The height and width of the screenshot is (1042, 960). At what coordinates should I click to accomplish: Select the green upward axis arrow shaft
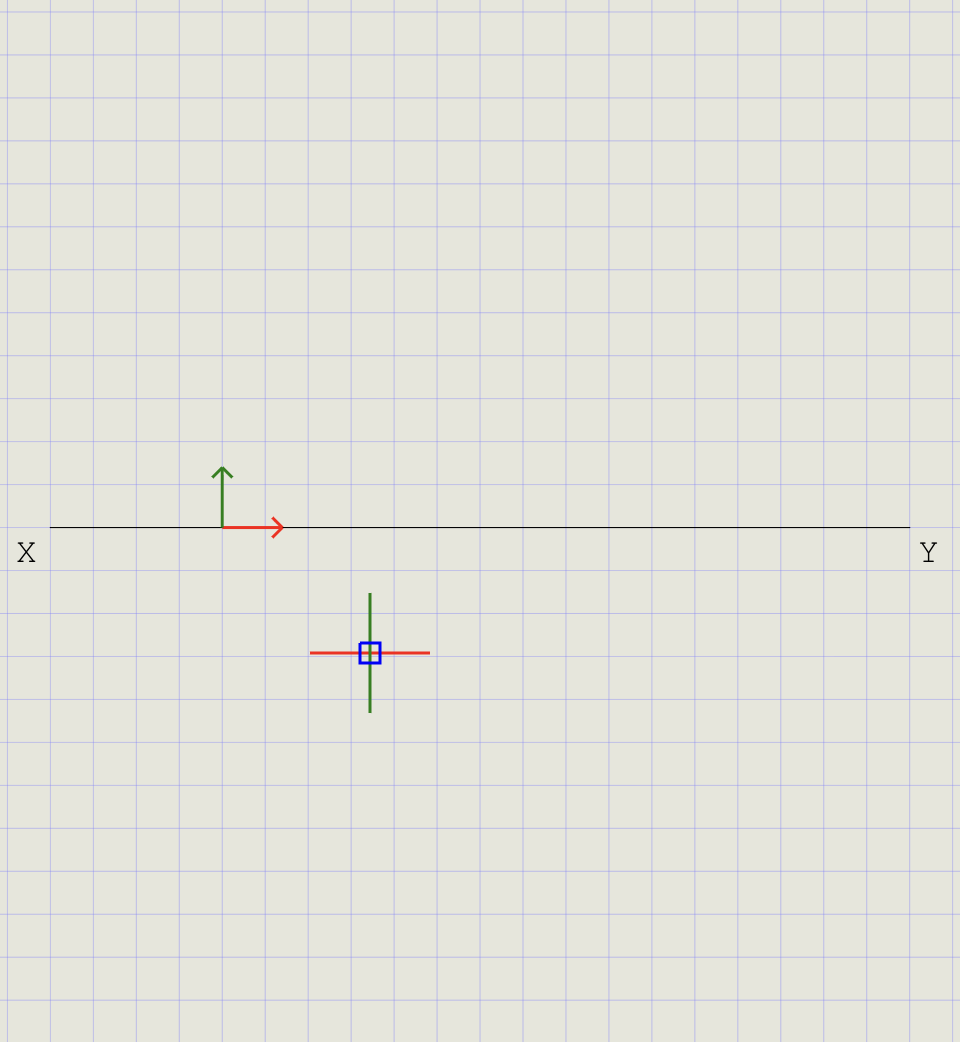tap(222, 498)
